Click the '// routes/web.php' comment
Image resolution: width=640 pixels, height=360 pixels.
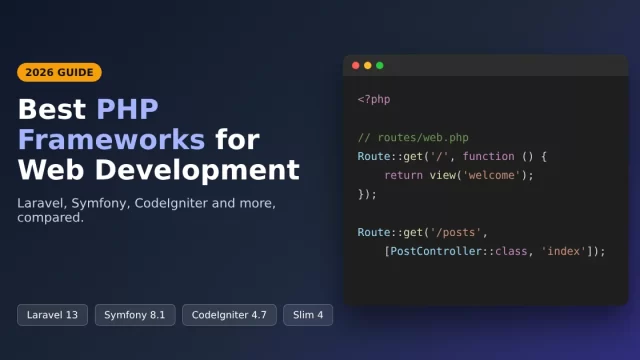[413, 138]
